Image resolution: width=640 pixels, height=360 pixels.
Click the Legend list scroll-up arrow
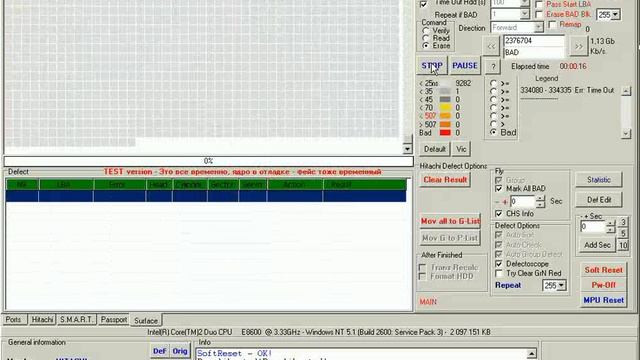click(x=626, y=91)
